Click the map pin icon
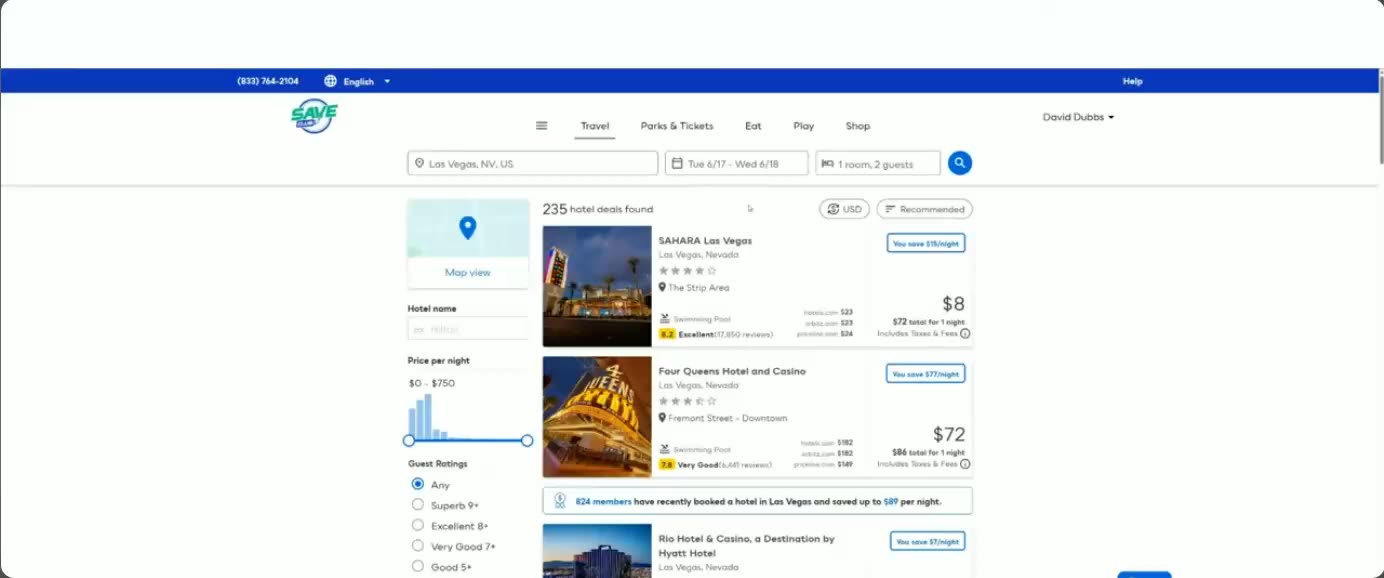Viewport: 1384px width, 578px height. click(x=467, y=228)
